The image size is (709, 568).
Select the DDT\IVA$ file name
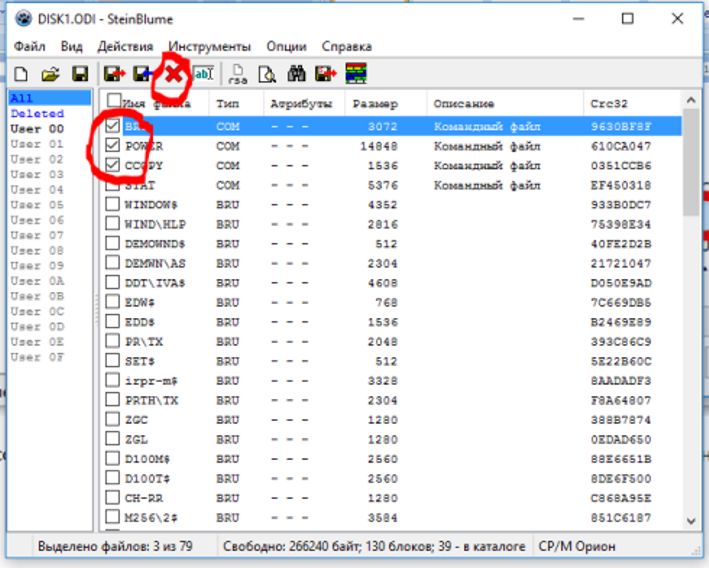click(x=155, y=283)
